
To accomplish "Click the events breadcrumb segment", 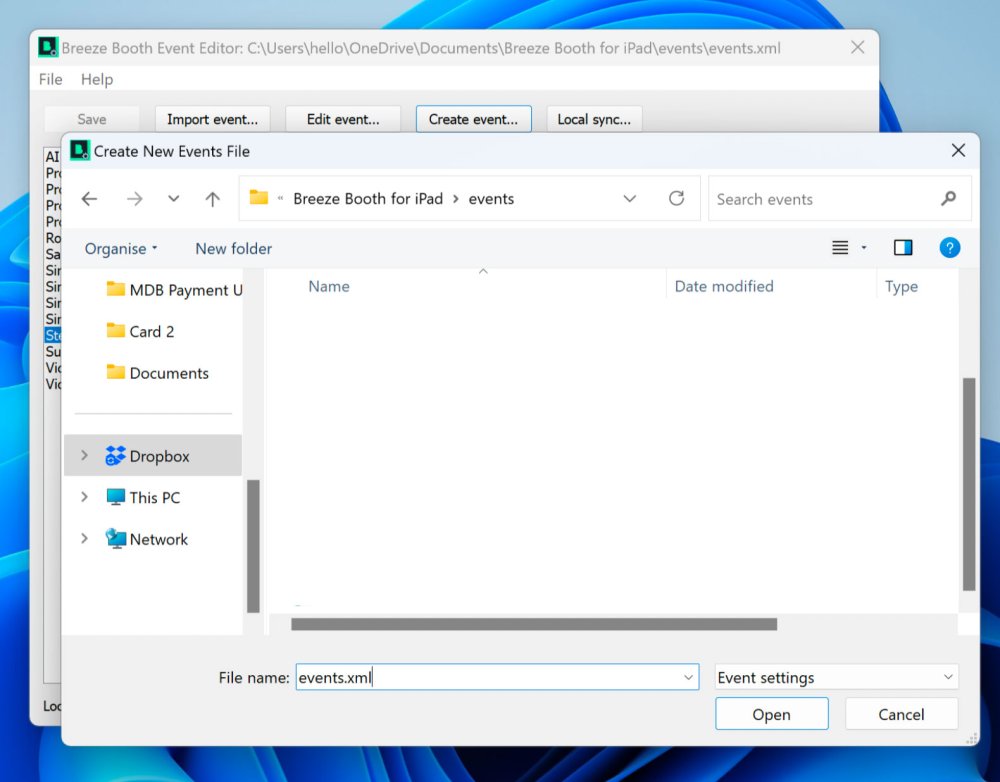I will point(491,199).
